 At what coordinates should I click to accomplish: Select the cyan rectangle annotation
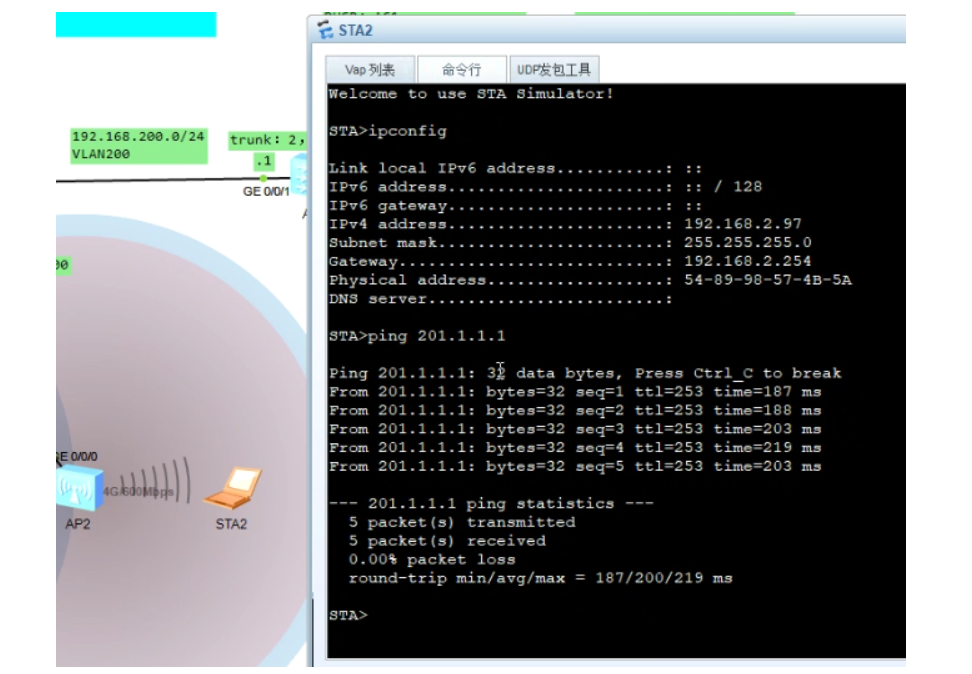(x=135, y=24)
